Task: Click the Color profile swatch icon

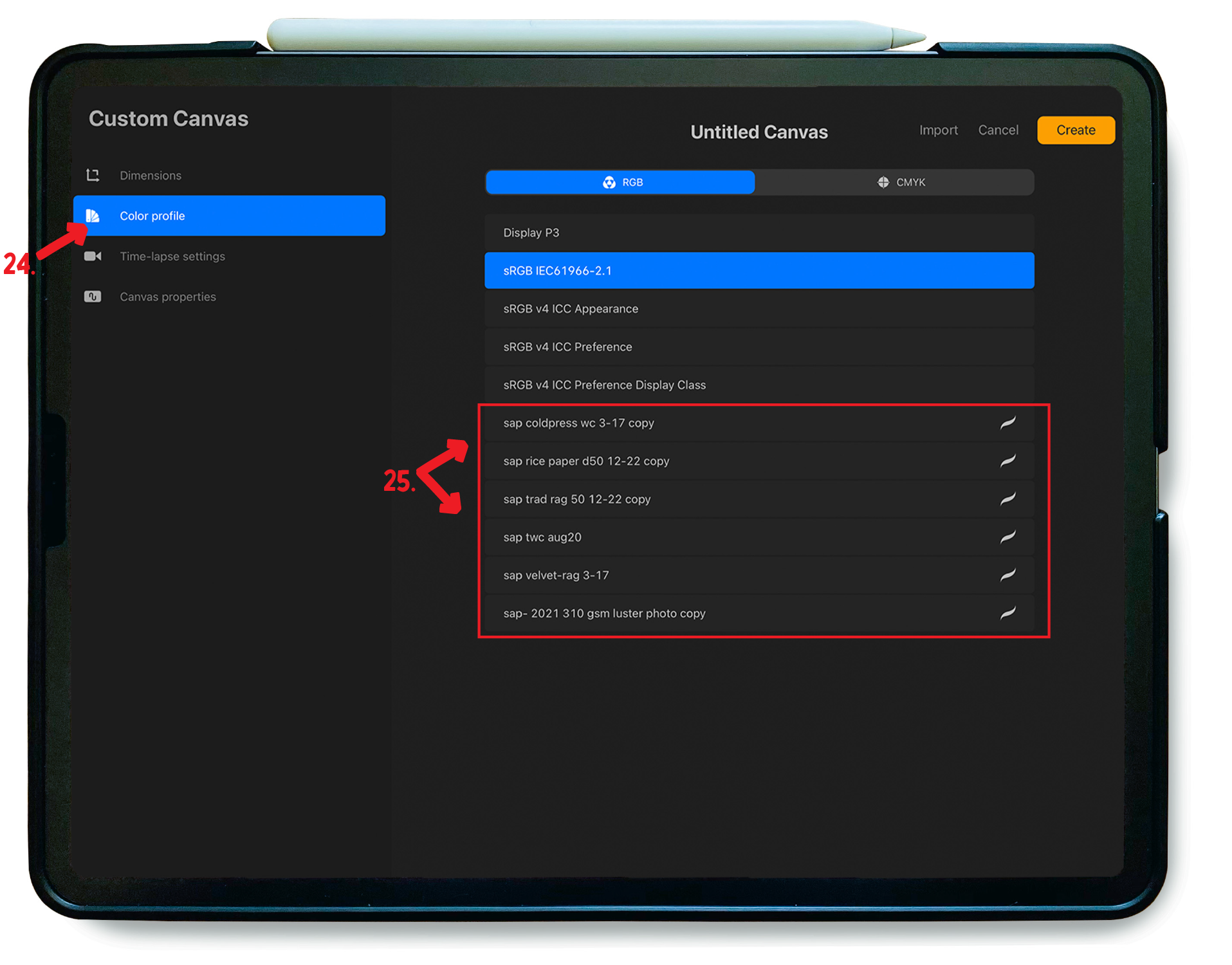Action: point(93,216)
